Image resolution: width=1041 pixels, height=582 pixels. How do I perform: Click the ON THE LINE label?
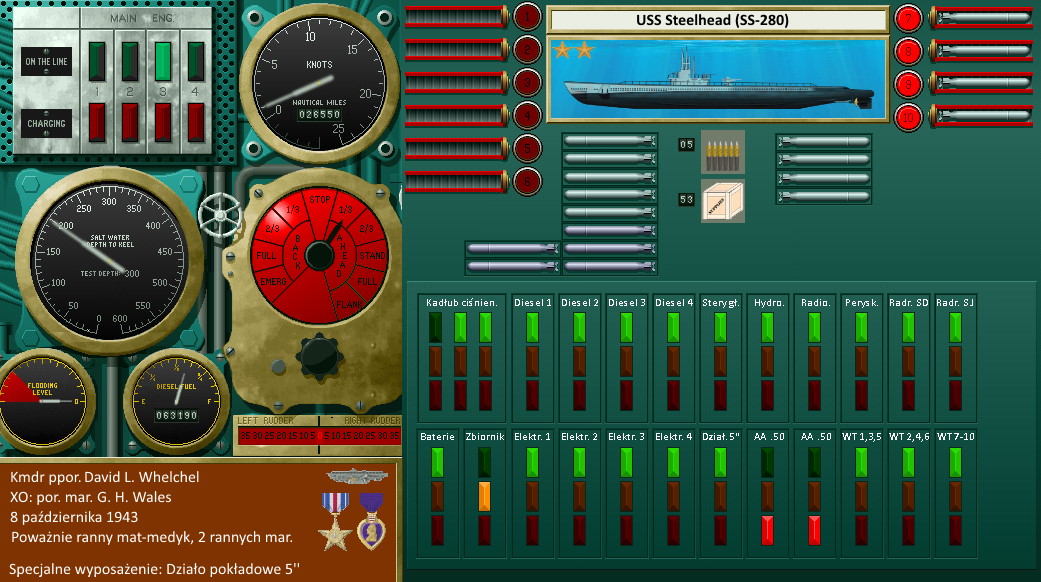coord(46,62)
